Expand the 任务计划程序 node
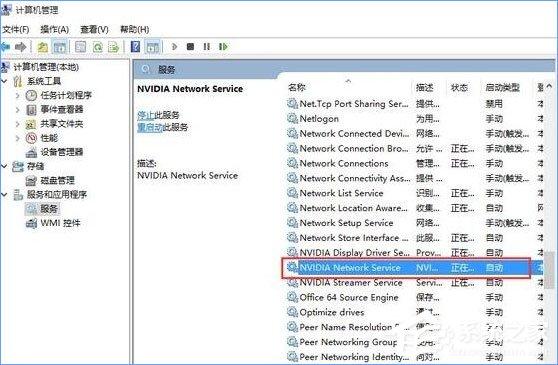The image size is (558, 365). tap(18, 95)
